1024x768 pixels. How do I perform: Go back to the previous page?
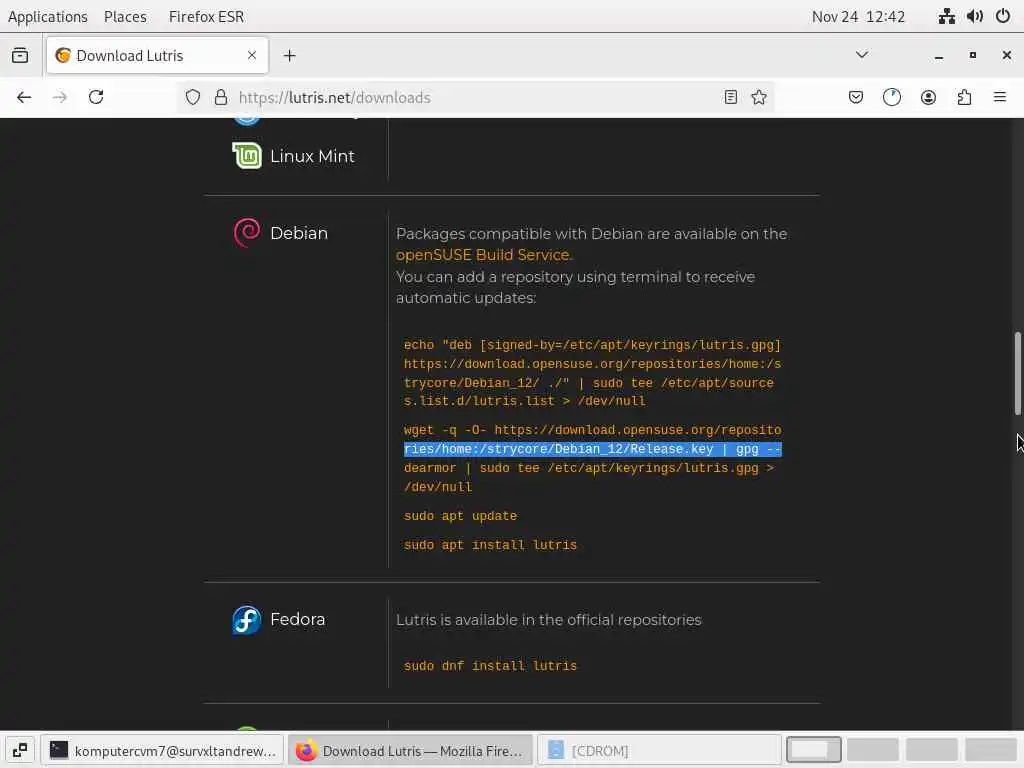coord(24,97)
